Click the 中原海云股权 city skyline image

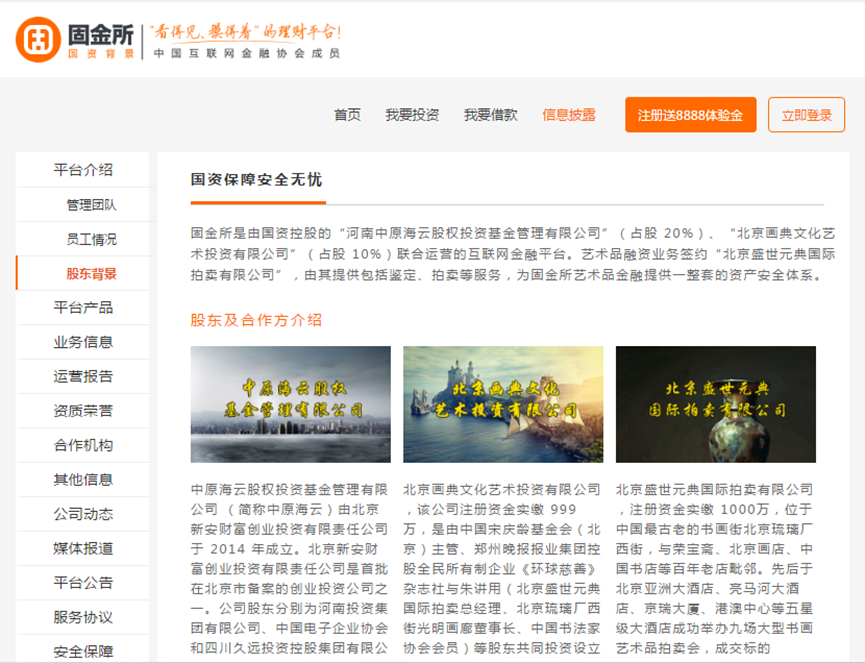(x=291, y=404)
